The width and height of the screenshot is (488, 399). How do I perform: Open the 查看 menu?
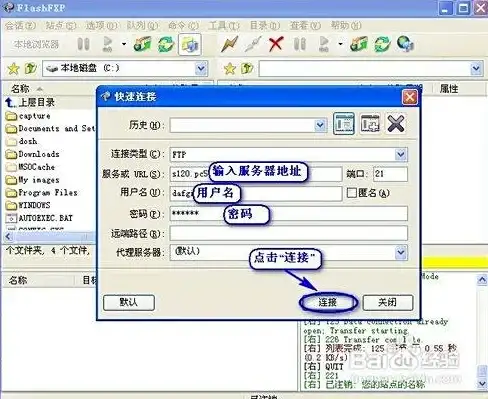[305, 25]
